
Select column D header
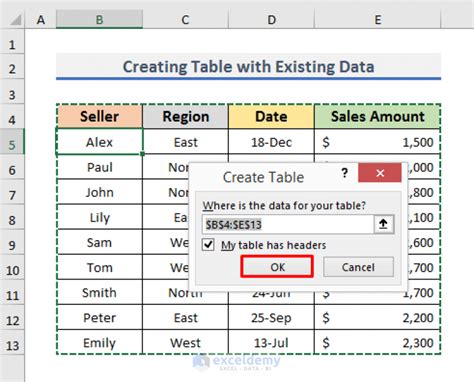(x=271, y=20)
